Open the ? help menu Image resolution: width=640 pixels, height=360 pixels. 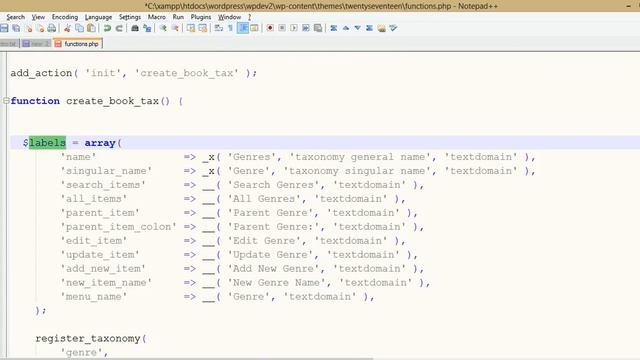249,17
